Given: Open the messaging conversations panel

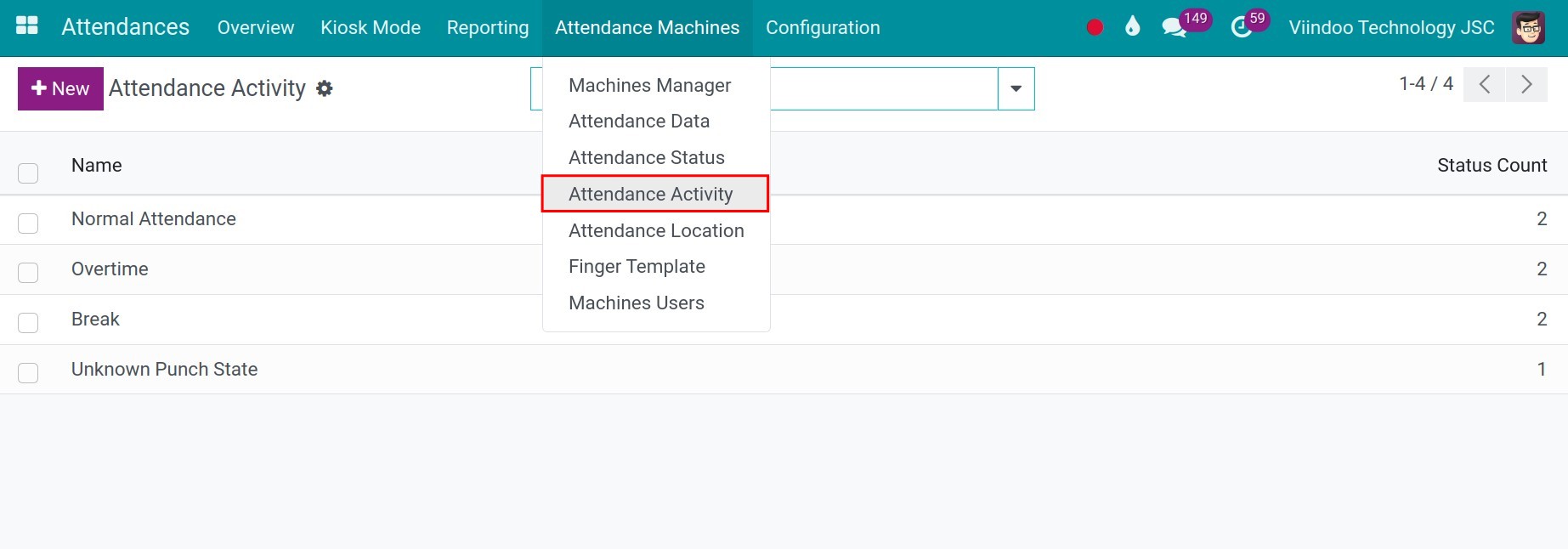Looking at the screenshot, I should [x=1175, y=26].
